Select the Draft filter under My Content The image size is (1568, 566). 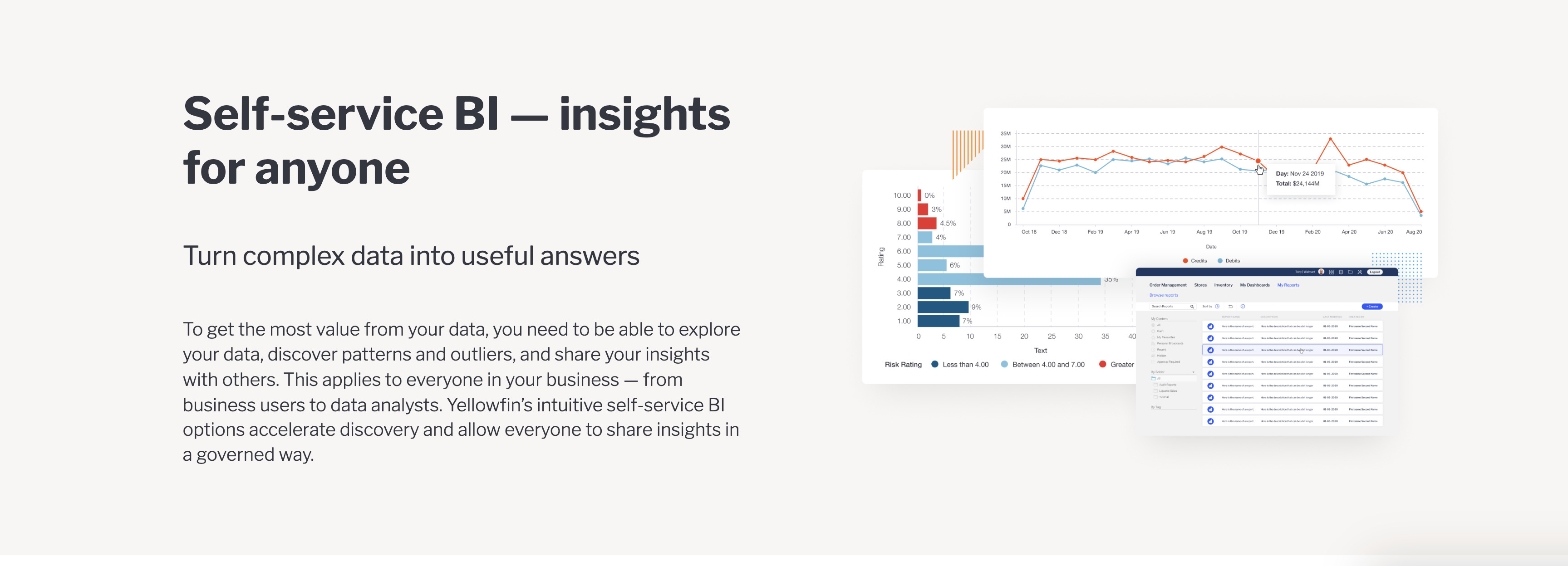pos(1160,331)
